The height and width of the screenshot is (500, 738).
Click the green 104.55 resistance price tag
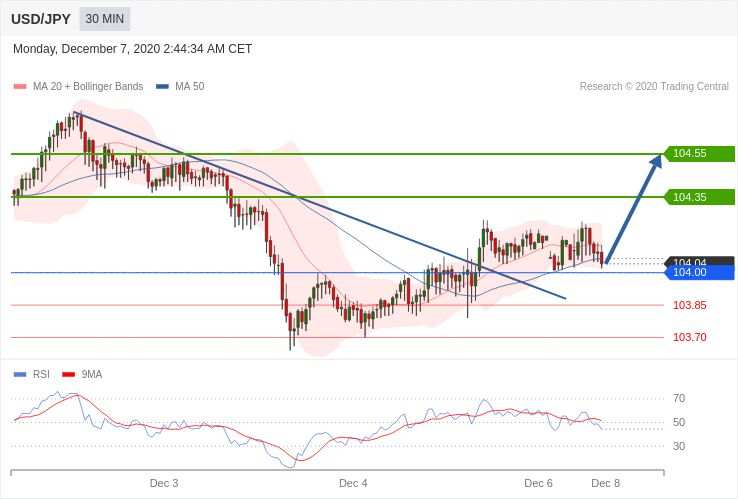(x=699, y=153)
